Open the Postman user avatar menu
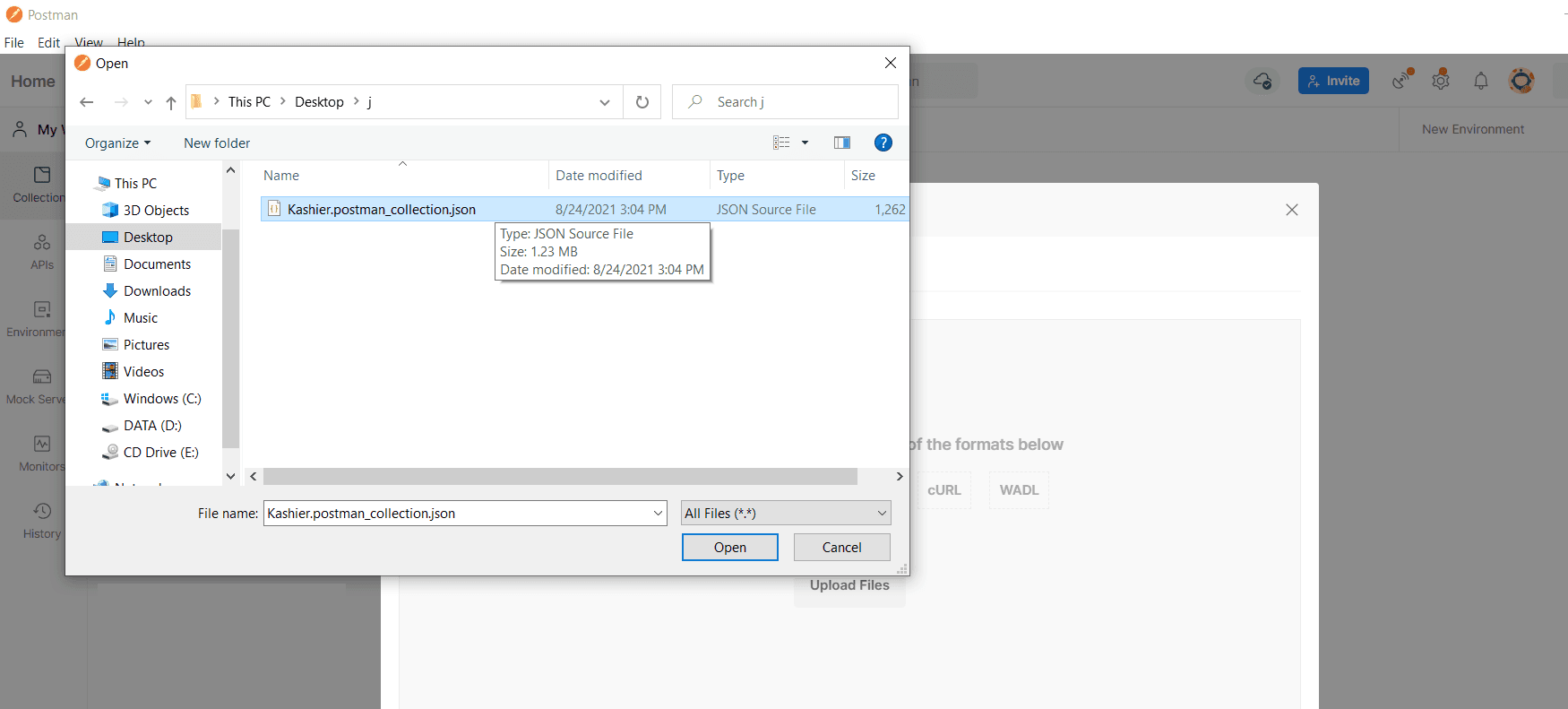 coord(1521,81)
